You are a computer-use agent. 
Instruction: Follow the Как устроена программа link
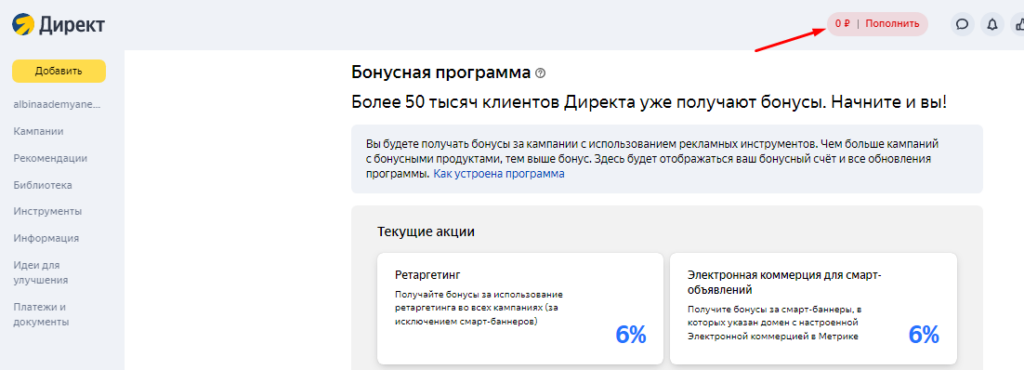(x=499, y=174)
